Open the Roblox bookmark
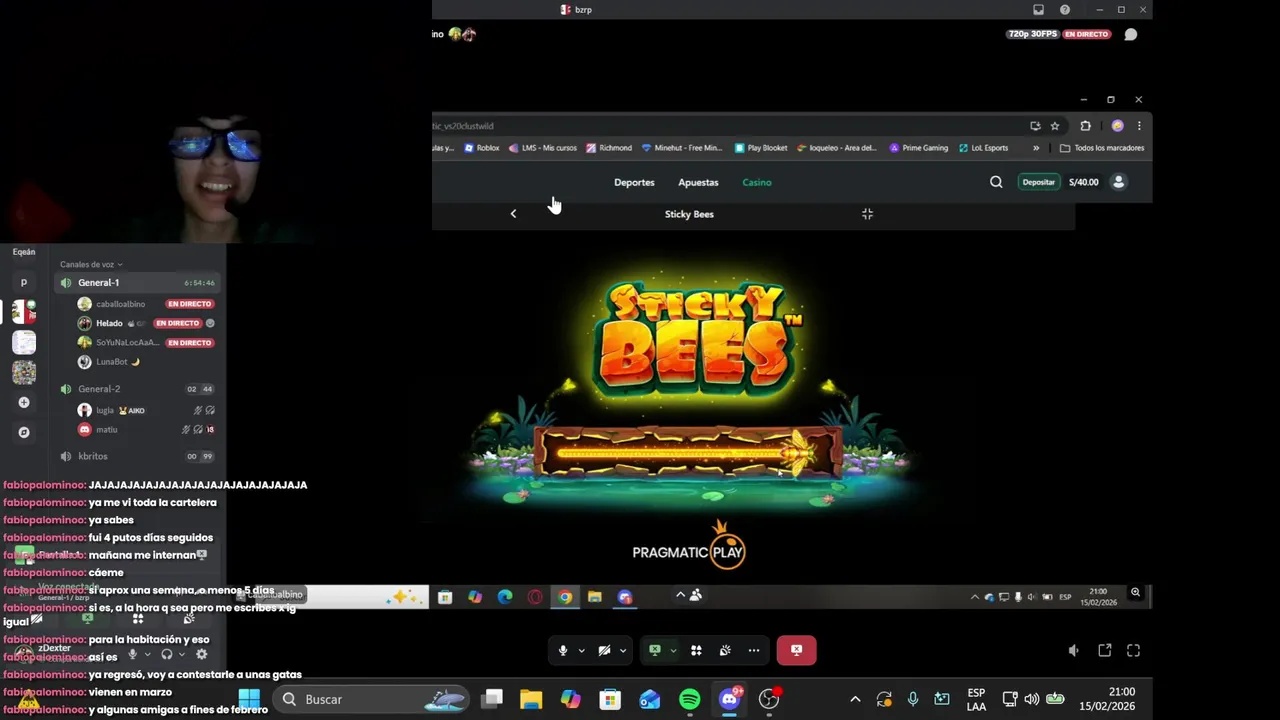The height and width of the screenshot is (720, 1280). [x=481, y=148]
